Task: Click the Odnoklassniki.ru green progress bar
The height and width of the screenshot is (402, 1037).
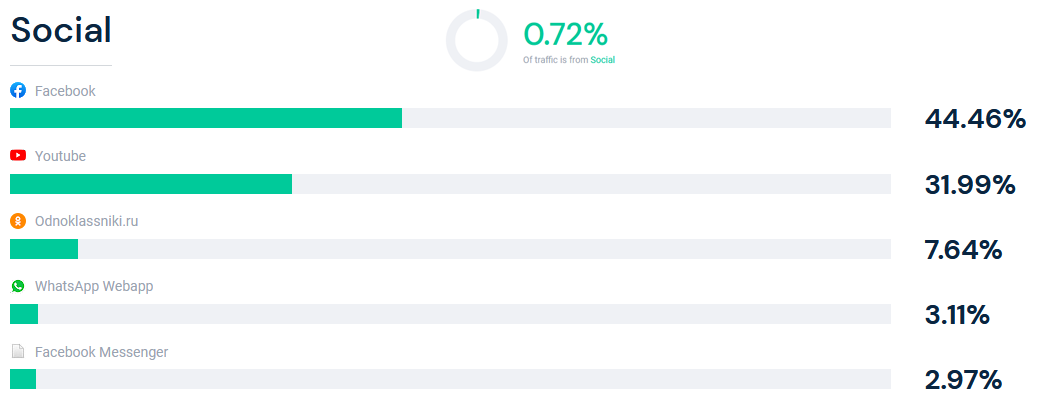Action: coord(44,249)
